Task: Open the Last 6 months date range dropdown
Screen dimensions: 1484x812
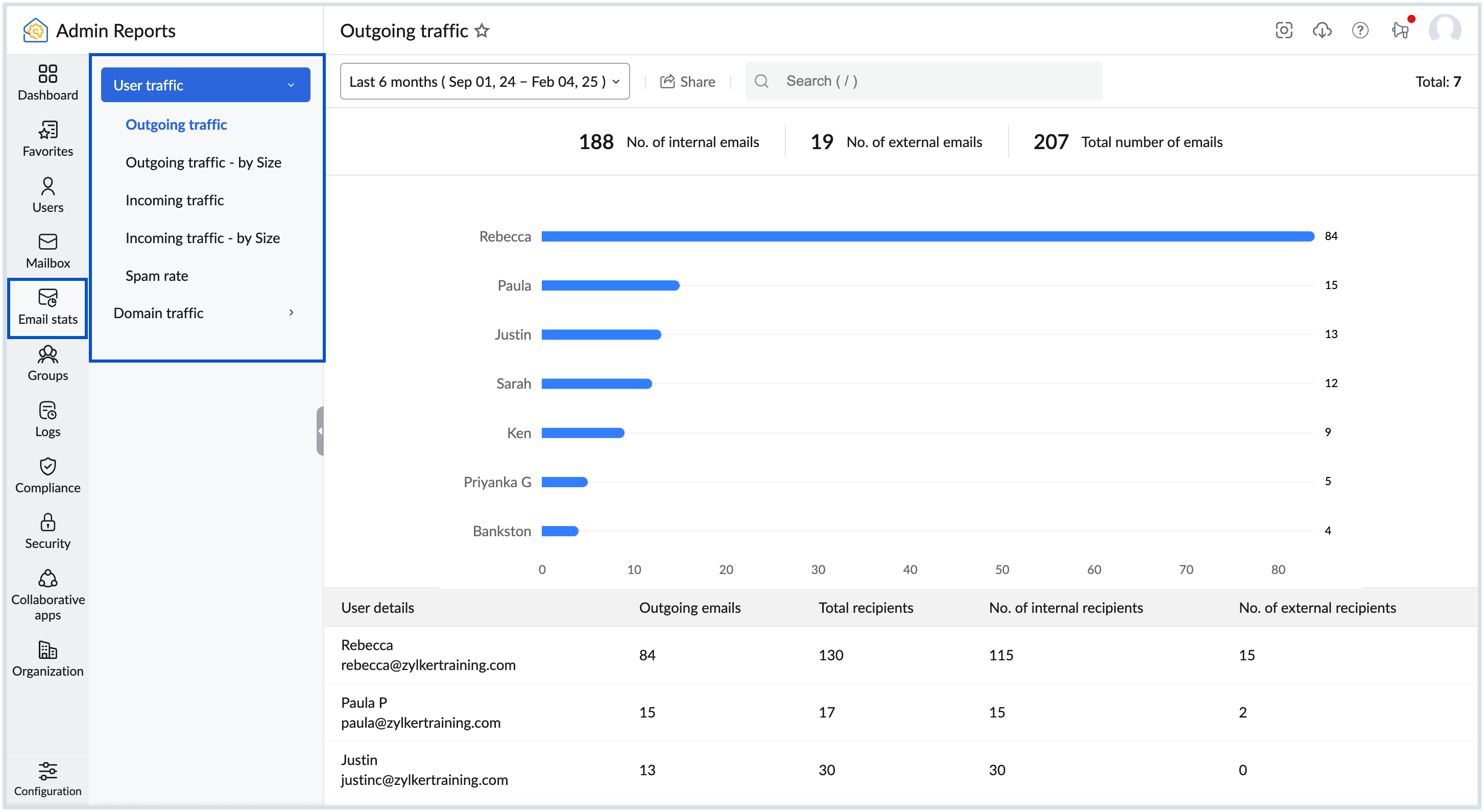Action: click(x=485, y=81)
